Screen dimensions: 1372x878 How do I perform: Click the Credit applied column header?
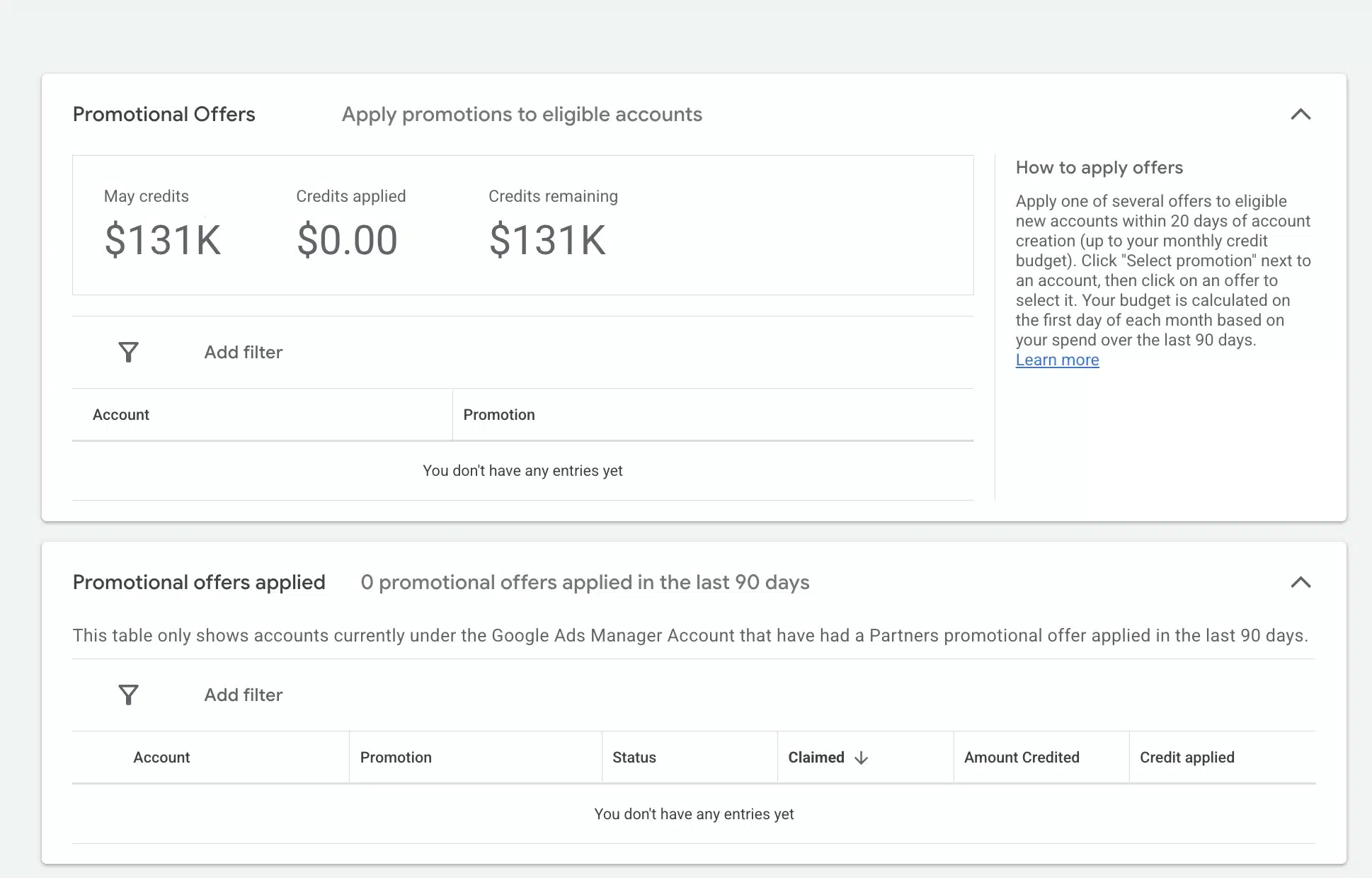1187,757
